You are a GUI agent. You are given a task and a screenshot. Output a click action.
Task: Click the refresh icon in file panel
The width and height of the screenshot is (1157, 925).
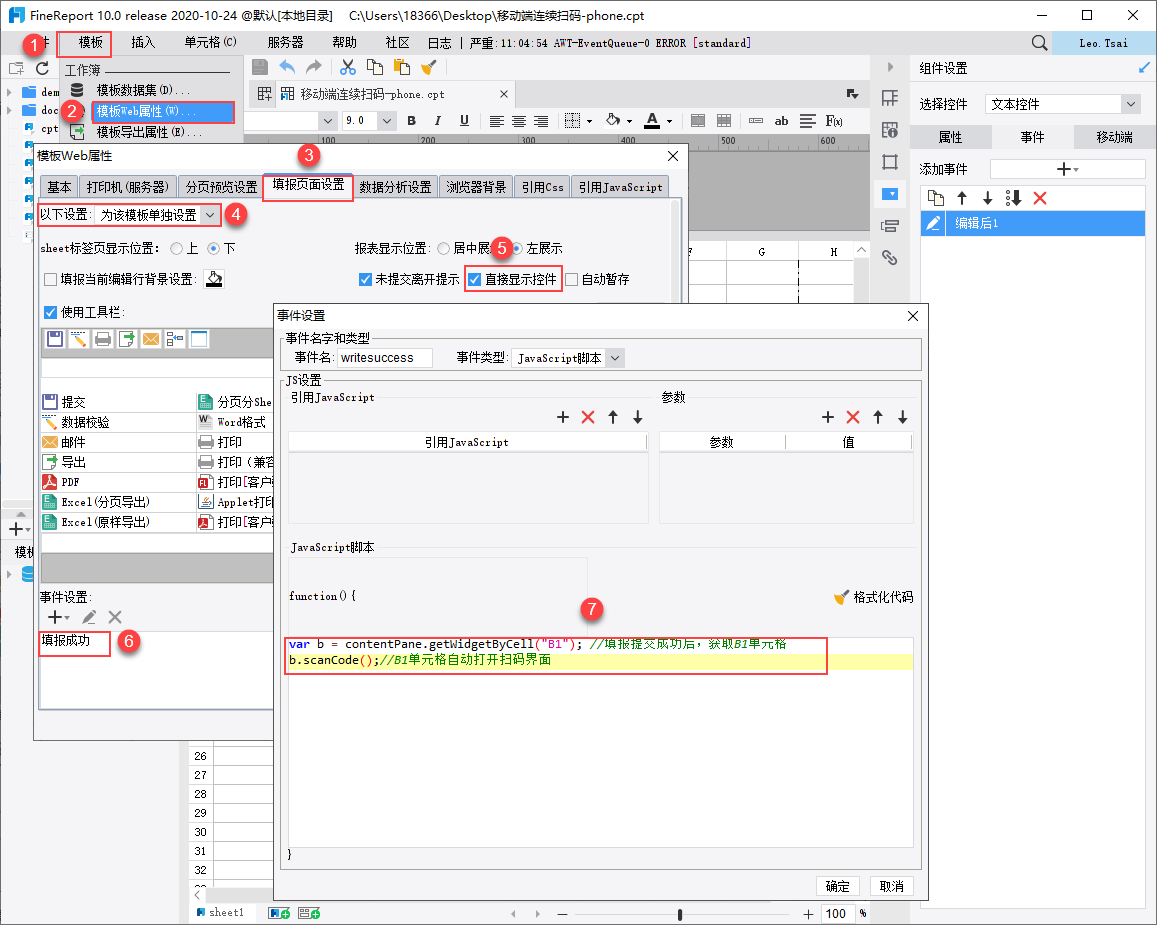[x=42, y=68]
